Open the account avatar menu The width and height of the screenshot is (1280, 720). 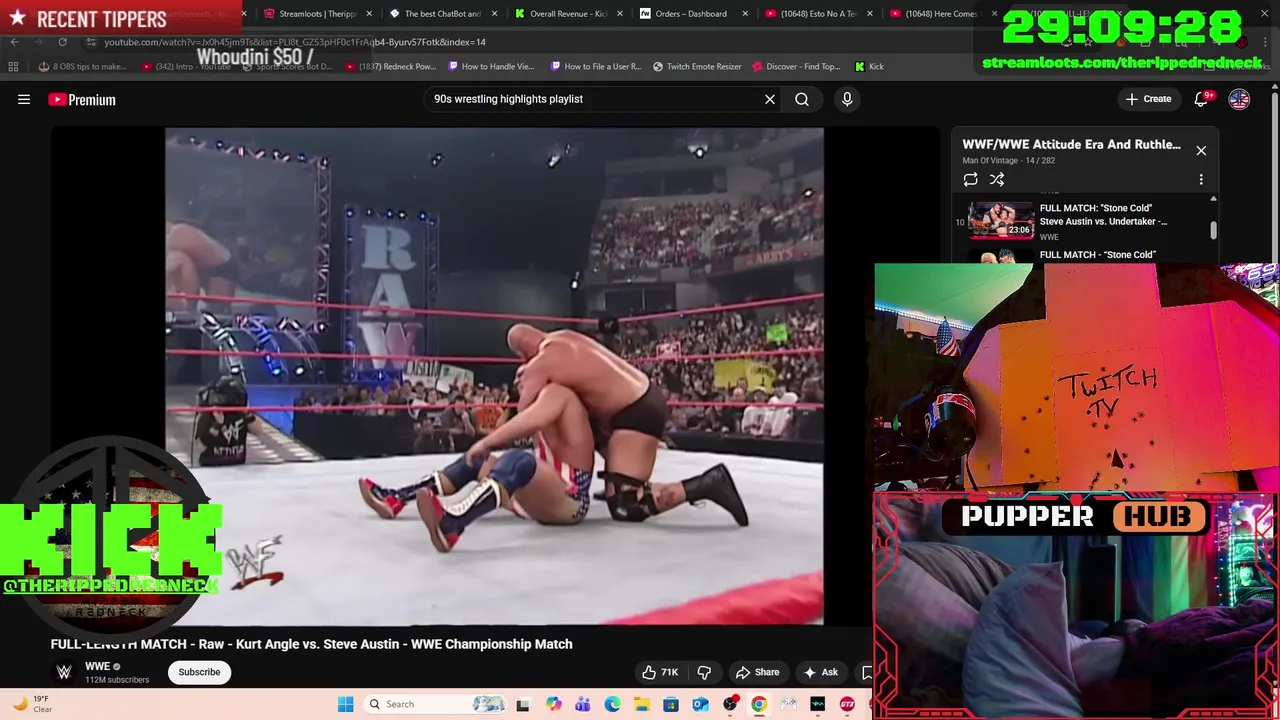click(x=1239, y=99)
